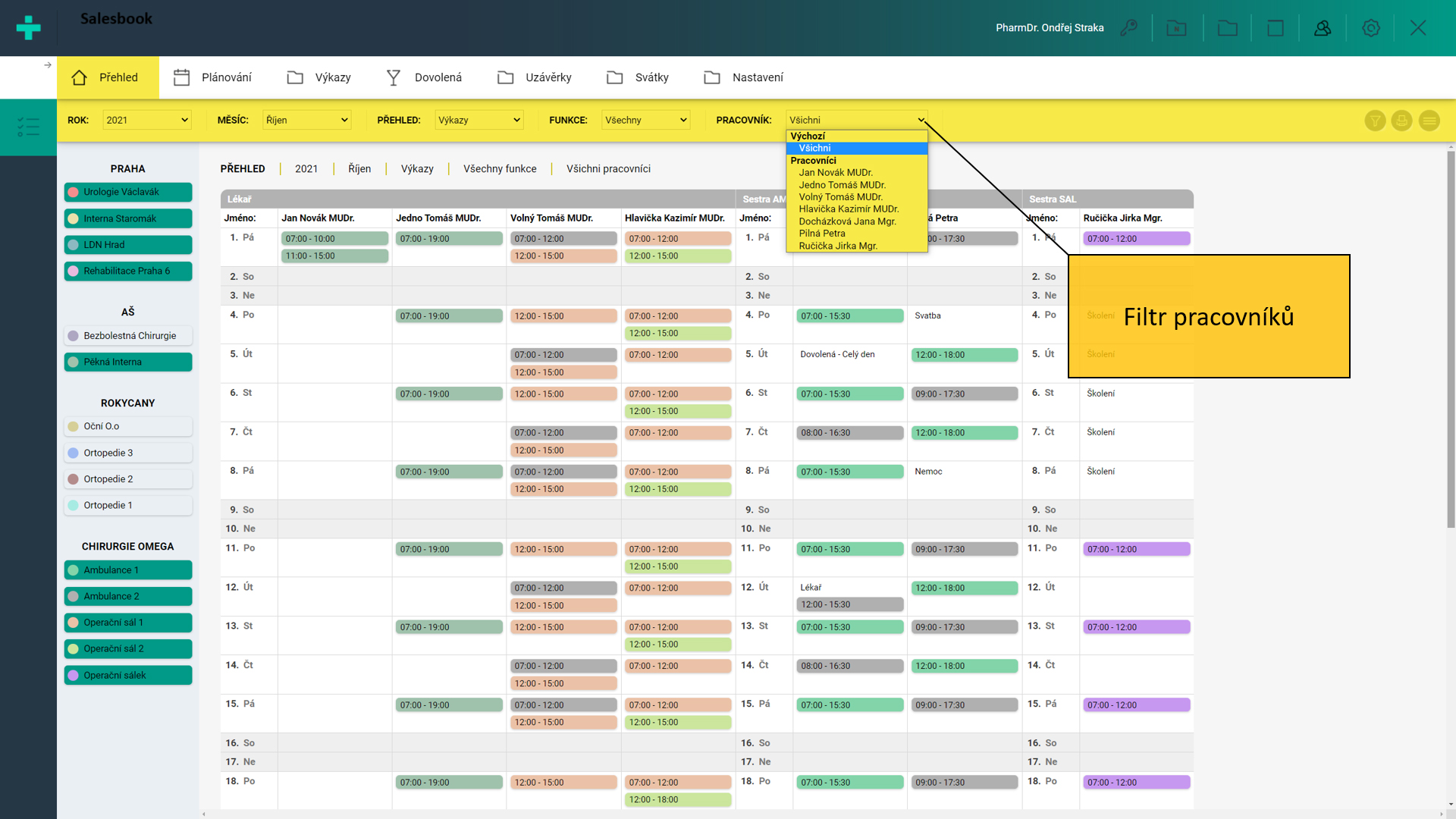Open the folder icon marked N
Screen dimensions: 1456x819
coord(1176,28)
